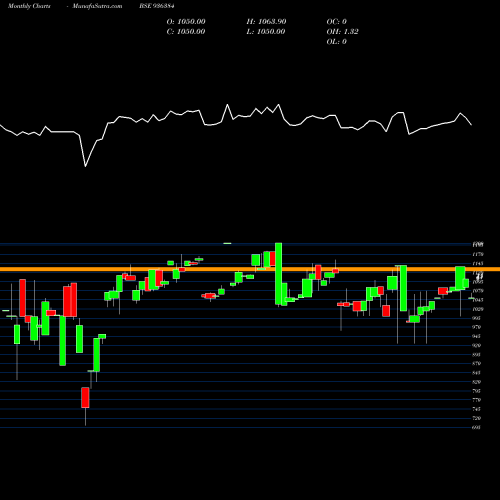Click the 695 price axis label

coord(477,427)
